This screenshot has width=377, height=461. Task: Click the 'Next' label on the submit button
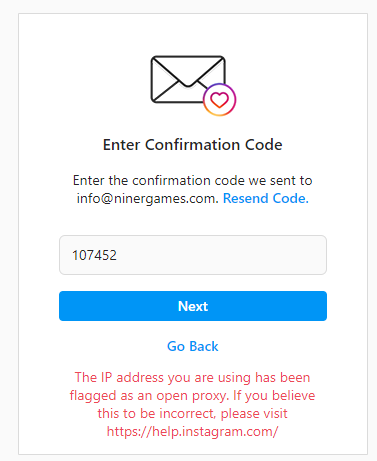coord(193,306)
